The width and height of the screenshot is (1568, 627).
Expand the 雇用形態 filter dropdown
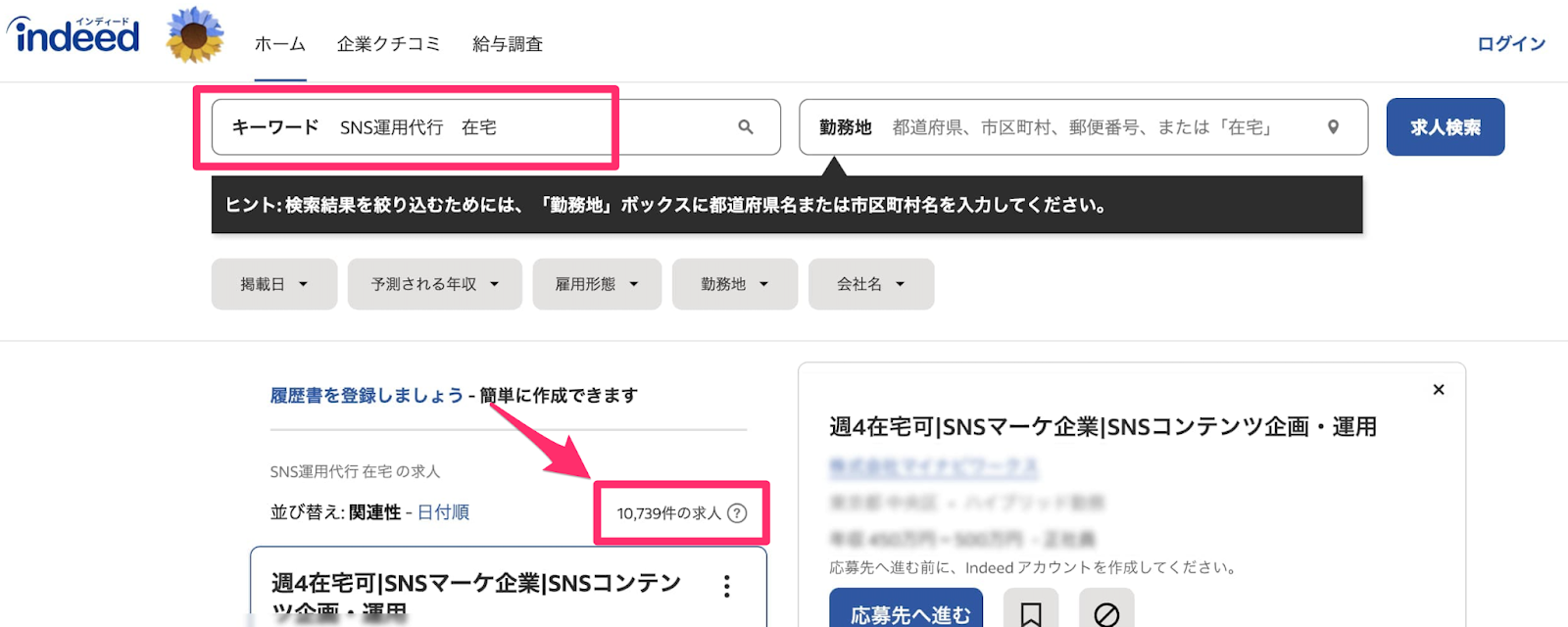597,284
